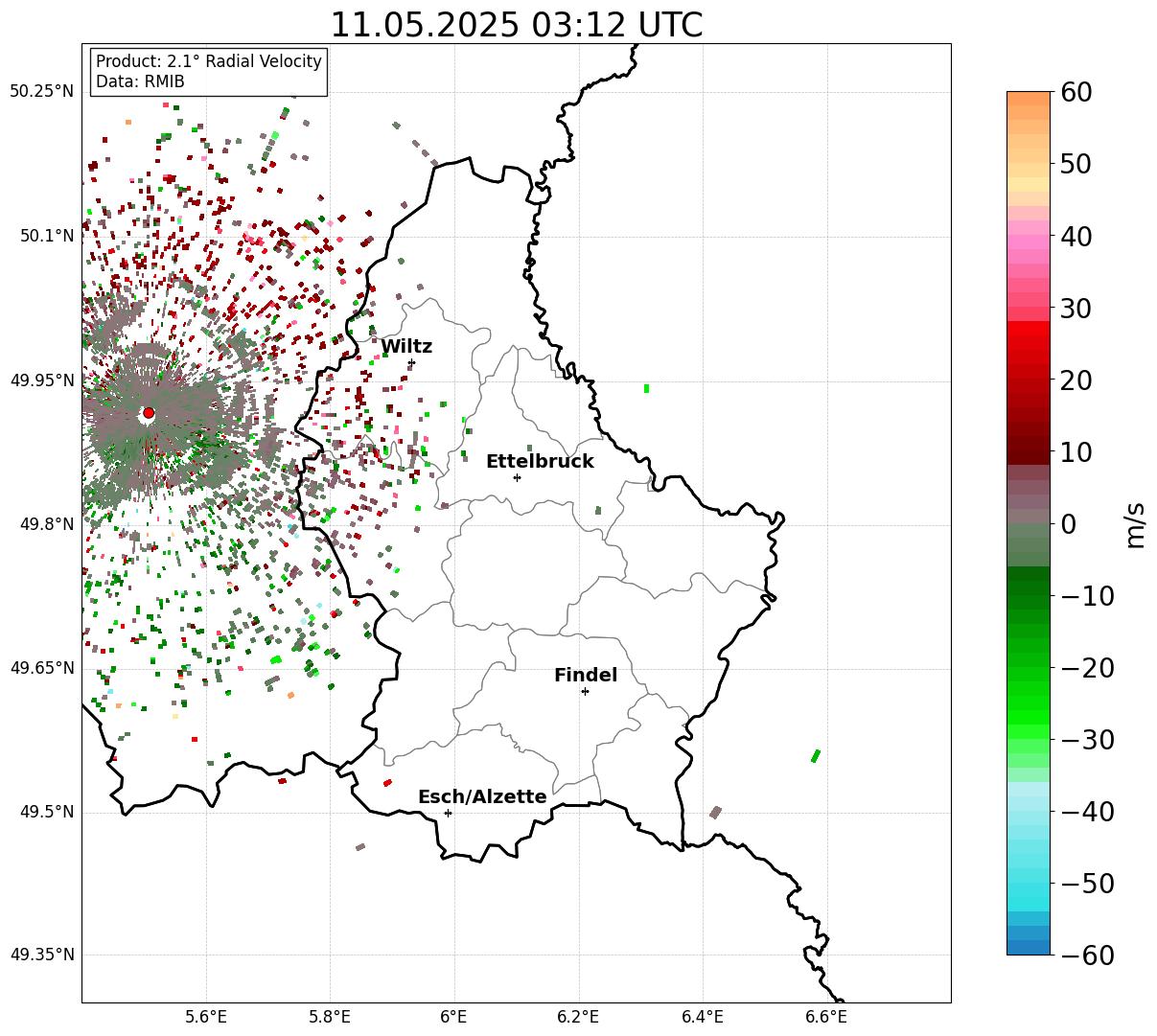Click the 'm/s' colorbar unit label
This screenshot has width=1157, height=1036.
coord(1135,524)
